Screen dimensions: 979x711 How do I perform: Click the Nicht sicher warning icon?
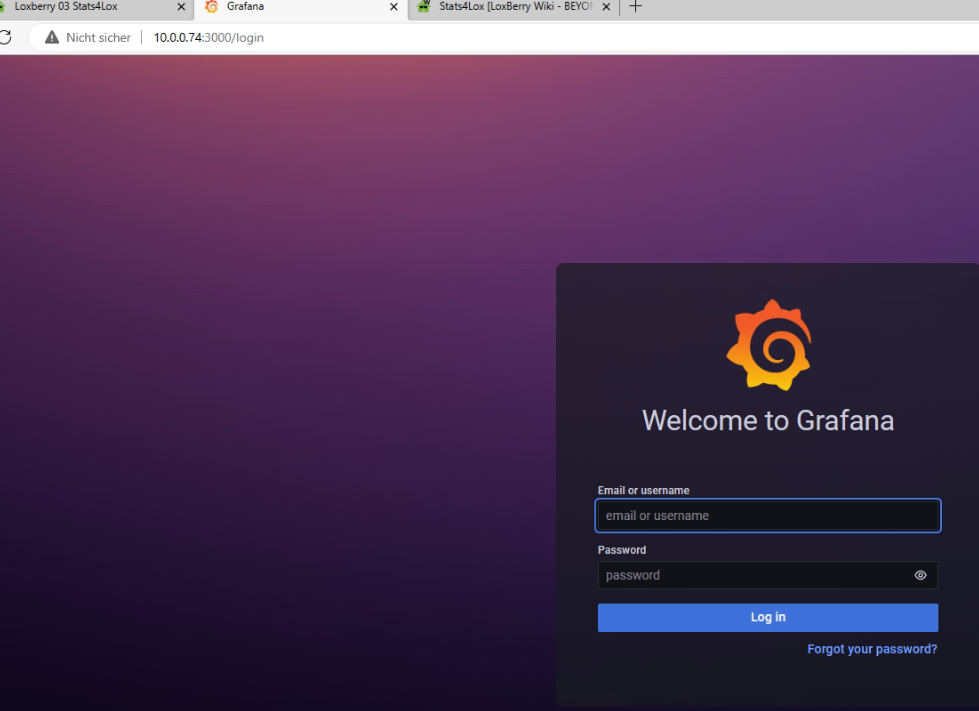pos(52,37)
